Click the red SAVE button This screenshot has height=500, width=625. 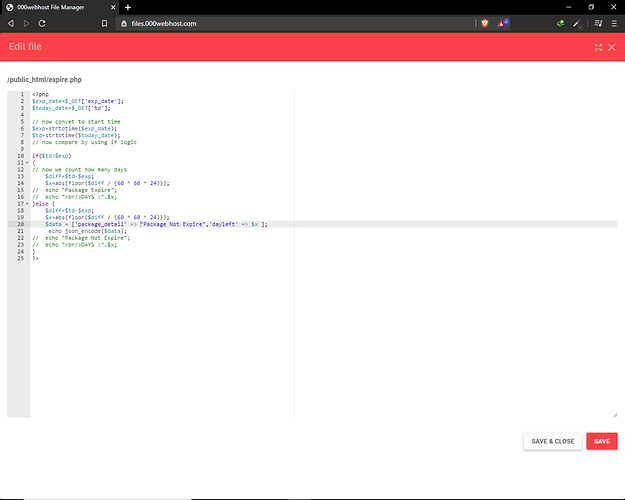(601, 441)
